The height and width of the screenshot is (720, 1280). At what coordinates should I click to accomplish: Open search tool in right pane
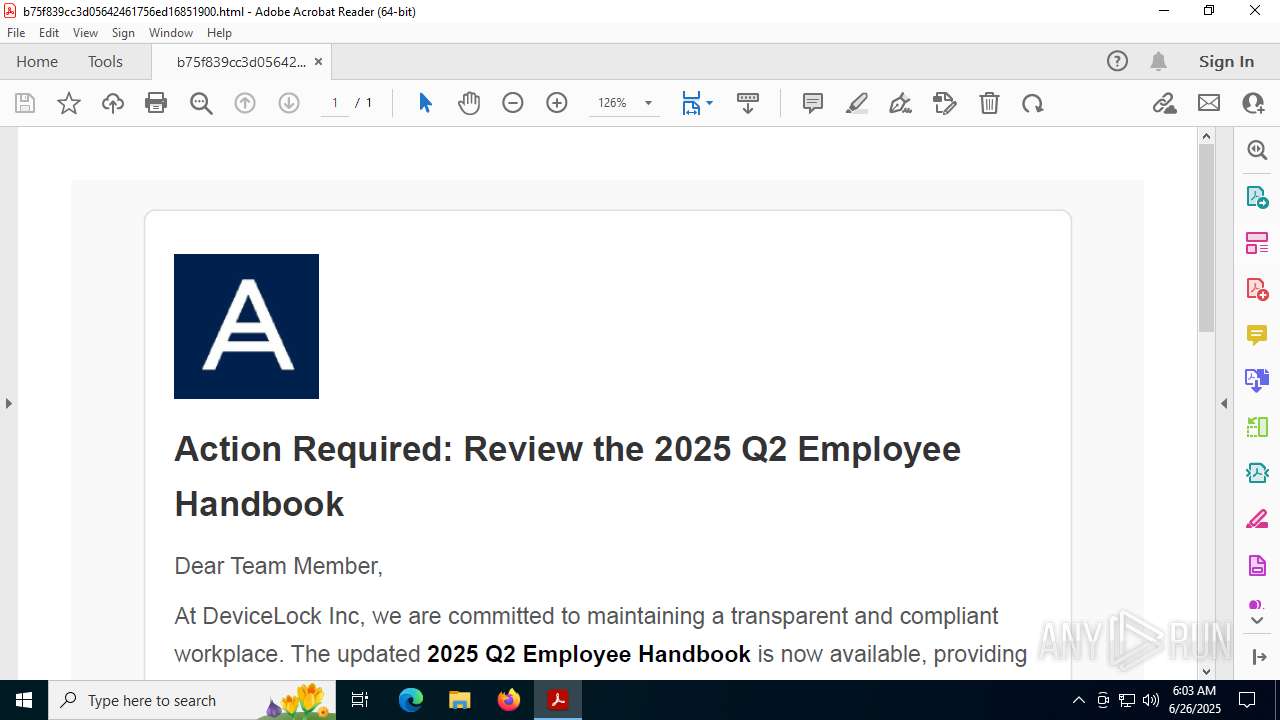(1257, 150)
